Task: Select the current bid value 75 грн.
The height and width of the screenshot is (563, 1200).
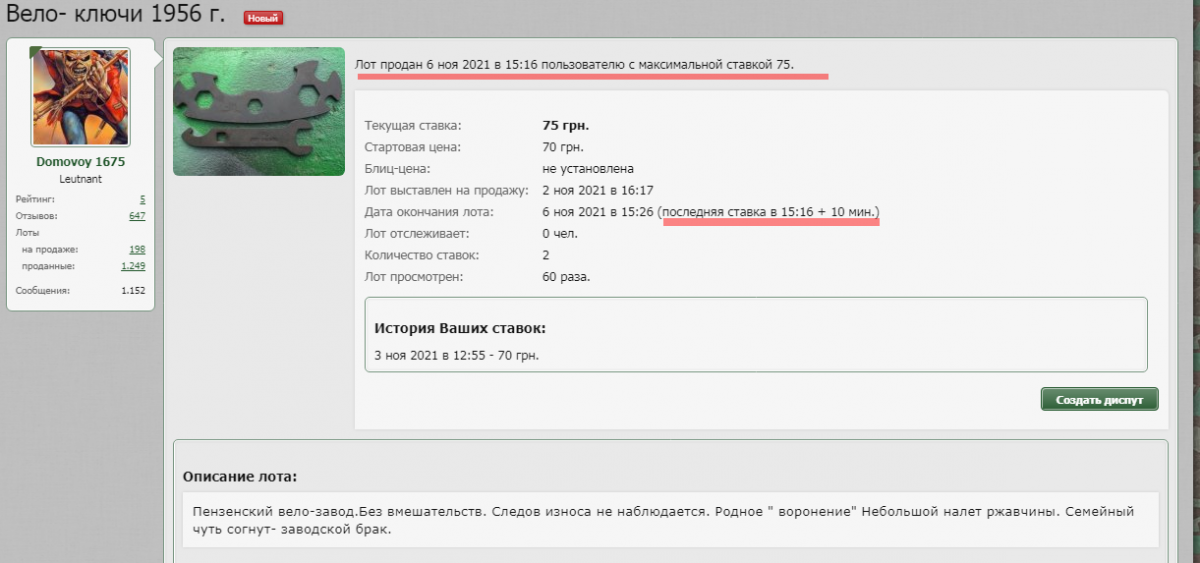Action: [x=566, y=126]
